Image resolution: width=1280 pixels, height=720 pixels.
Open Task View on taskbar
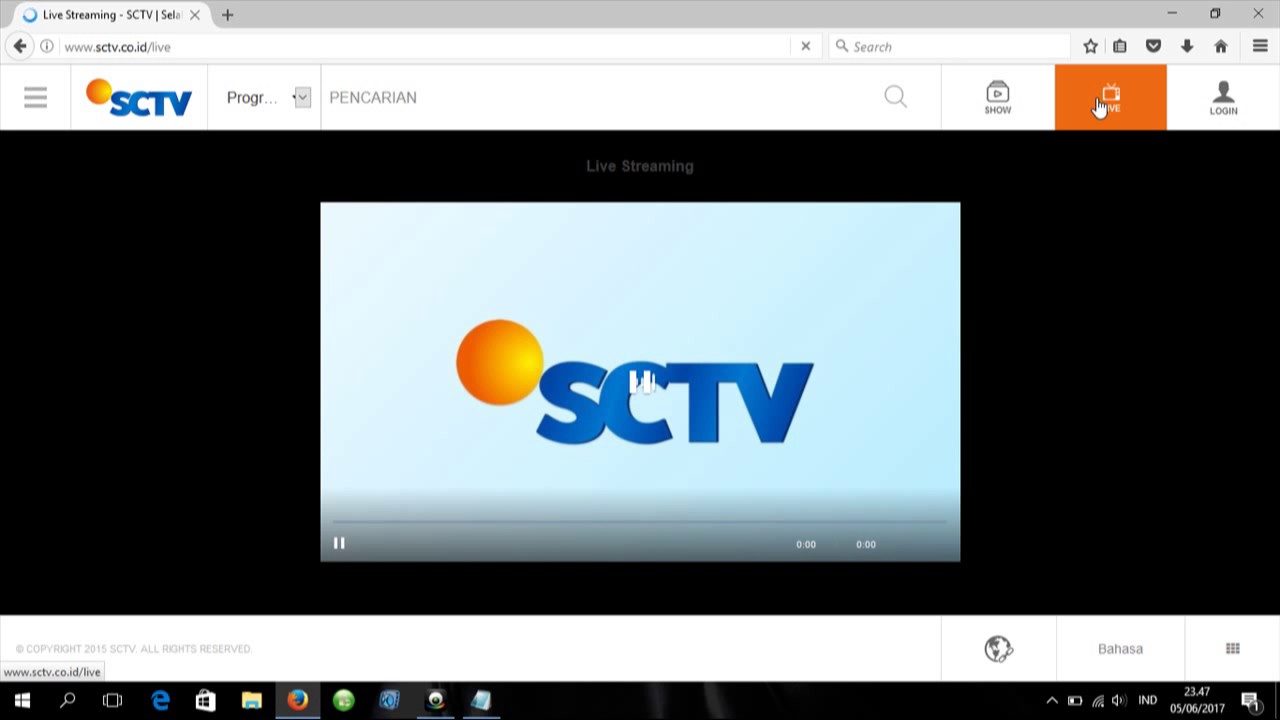[x=112, y=701]
